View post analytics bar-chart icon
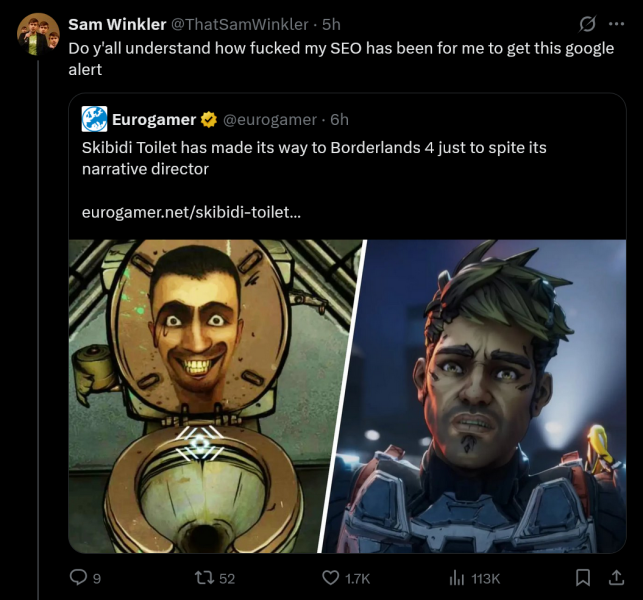 click(x=457, y=577)
